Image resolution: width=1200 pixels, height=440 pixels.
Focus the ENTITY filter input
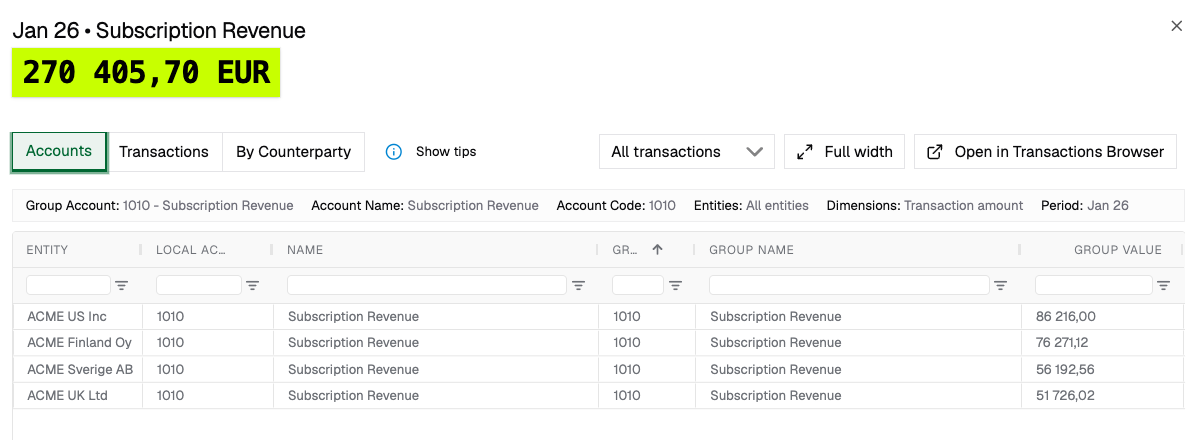(69, 285)
